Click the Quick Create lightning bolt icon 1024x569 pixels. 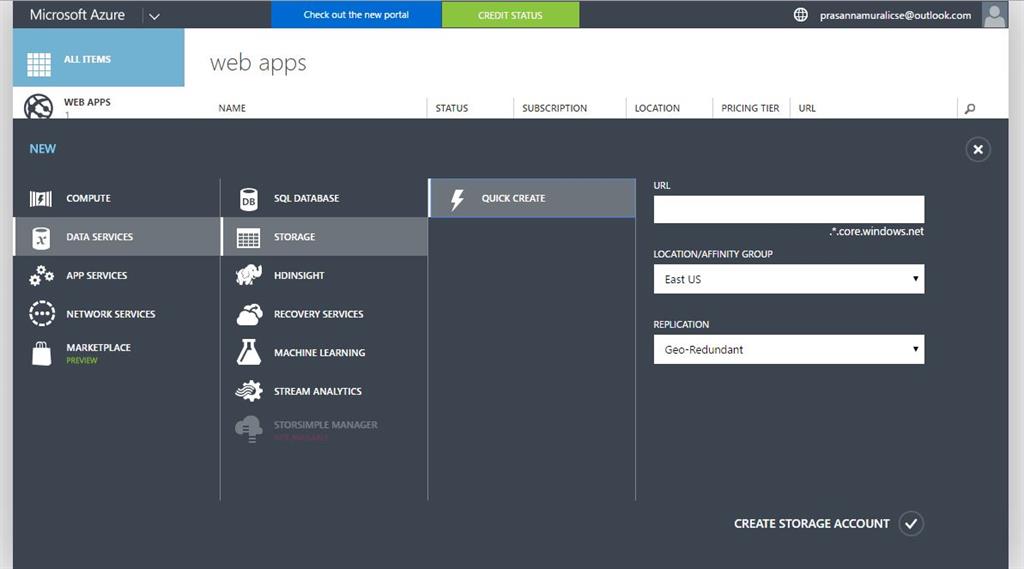click(x=458, y=199)
